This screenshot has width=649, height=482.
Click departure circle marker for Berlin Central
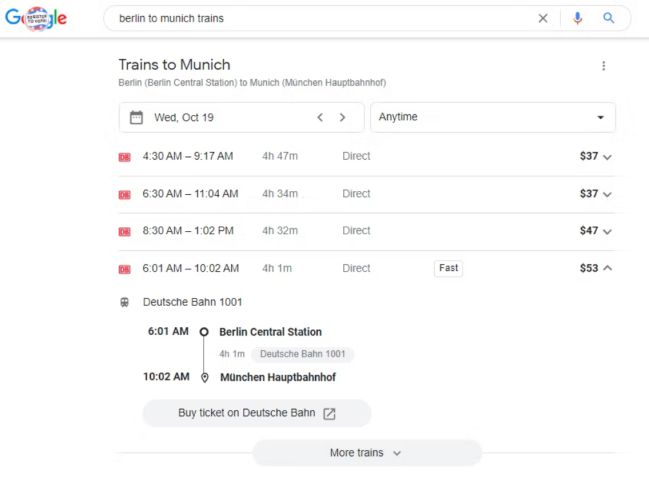click(x=204, y=332)
